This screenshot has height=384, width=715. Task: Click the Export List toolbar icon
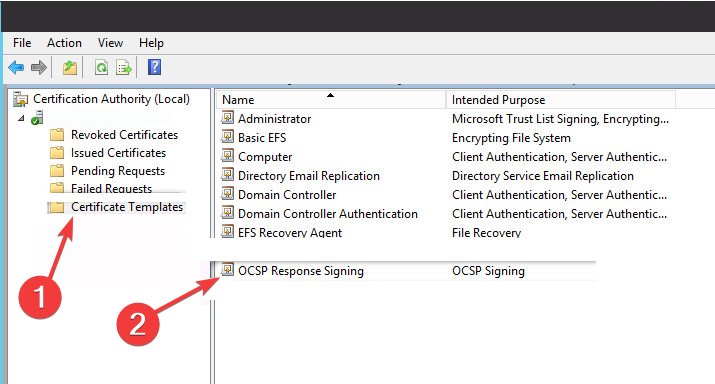coord(124,67)
